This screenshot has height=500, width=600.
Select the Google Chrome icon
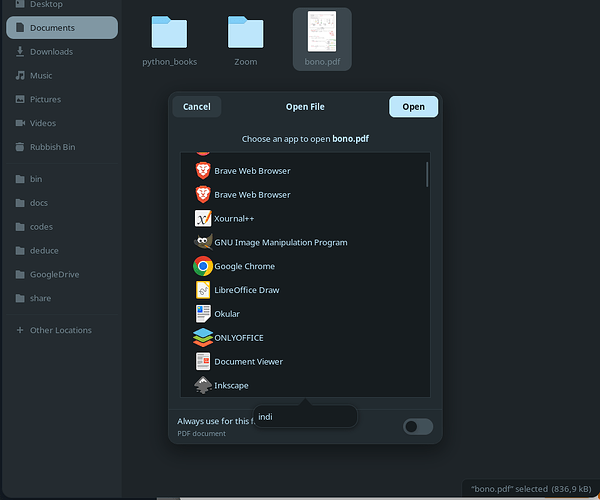[203, 266]
